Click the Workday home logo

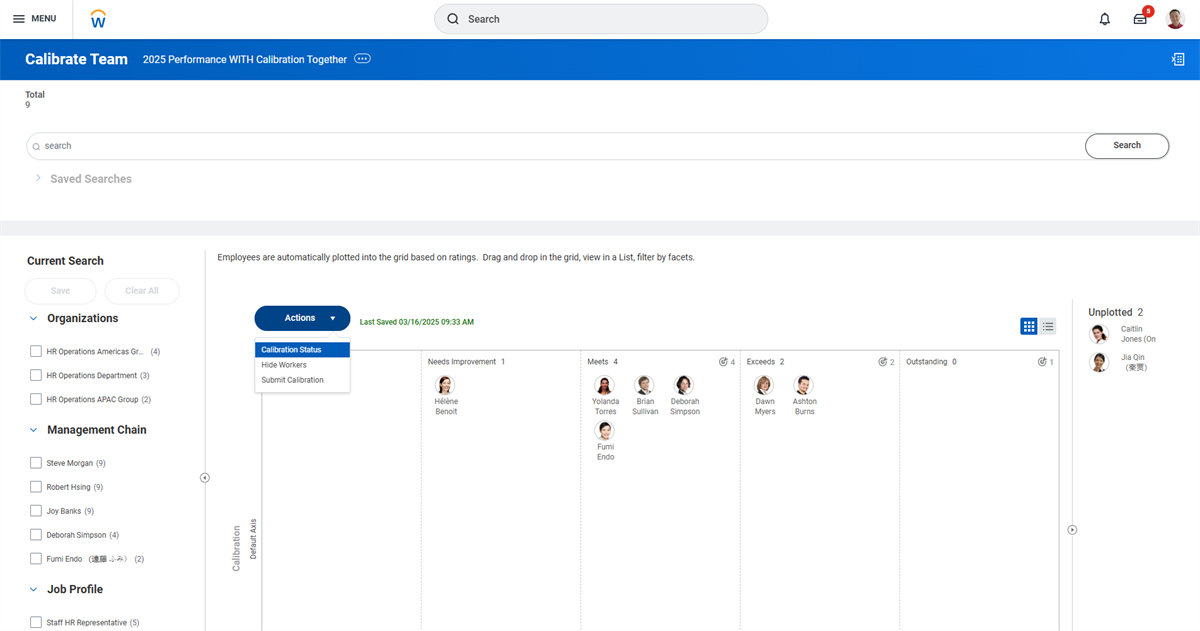pyautogui.click(x=98, y=19)
